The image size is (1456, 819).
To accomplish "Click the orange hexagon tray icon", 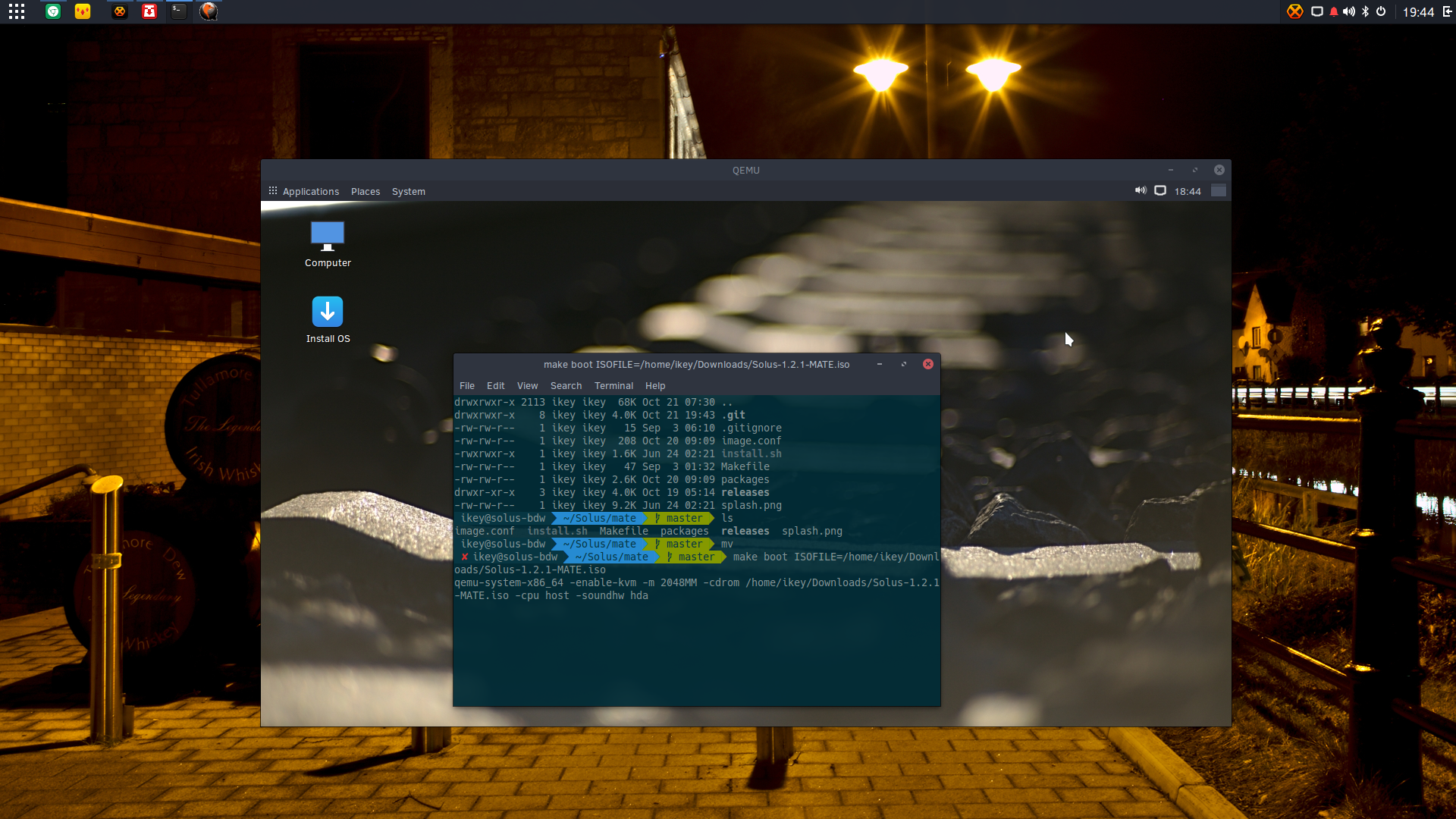I will click(x=1295, y=11).
